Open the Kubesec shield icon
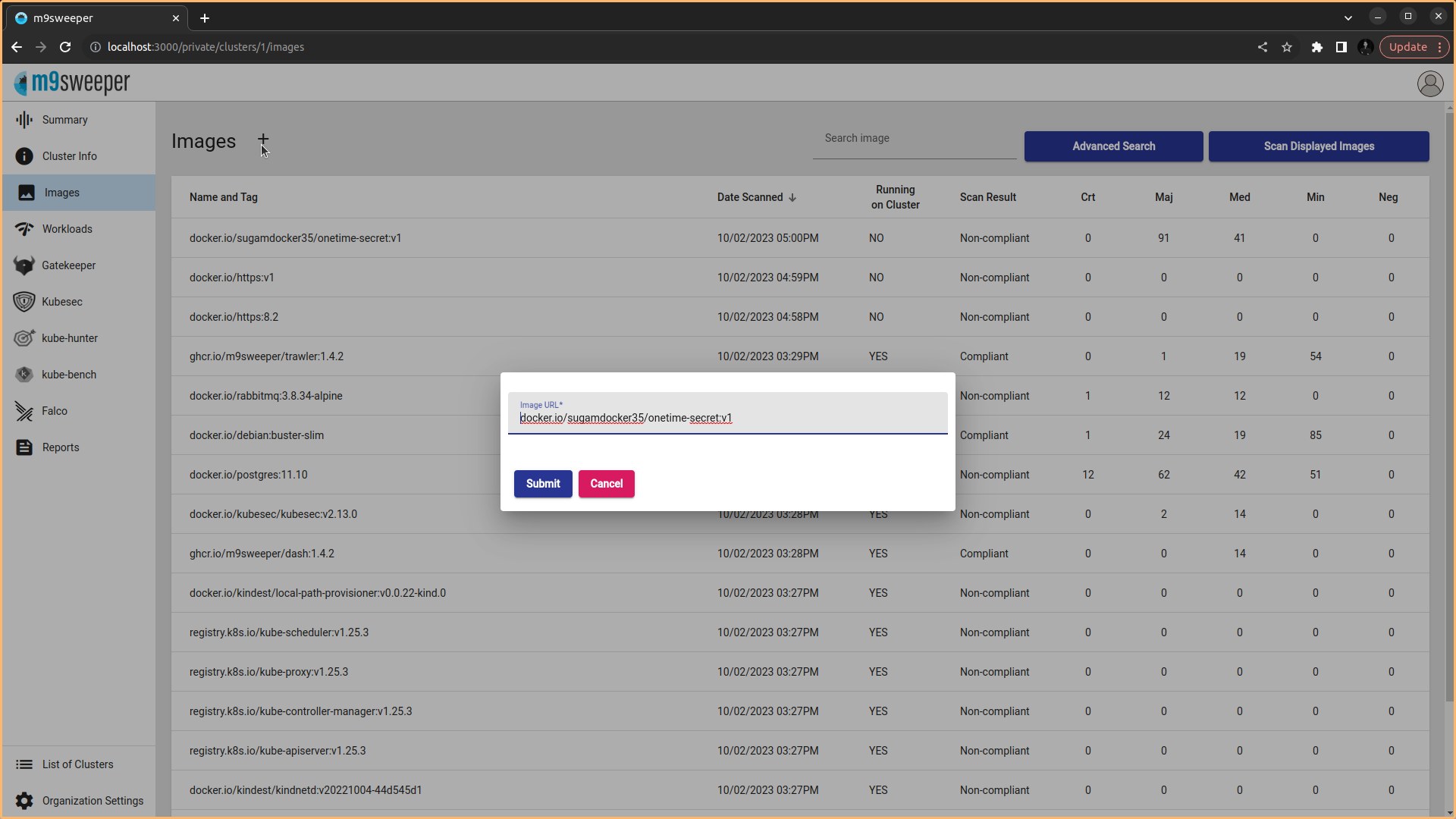Image resolution: width=1456 pixels, height=819 pixels. [24, 302]
